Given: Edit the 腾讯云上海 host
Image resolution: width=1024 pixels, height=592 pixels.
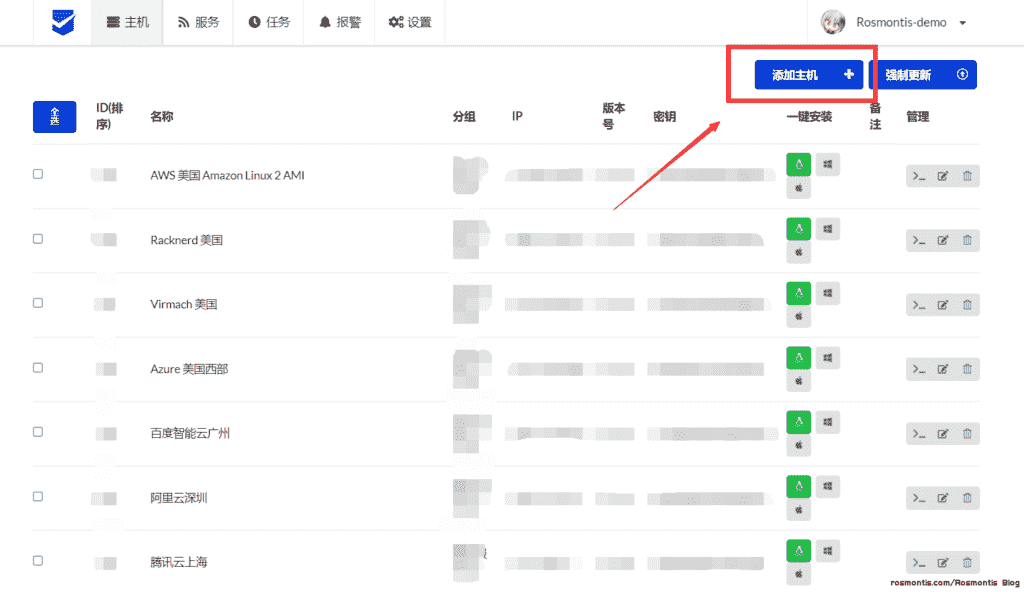Looking at the screenshot, I should [943, 563].
